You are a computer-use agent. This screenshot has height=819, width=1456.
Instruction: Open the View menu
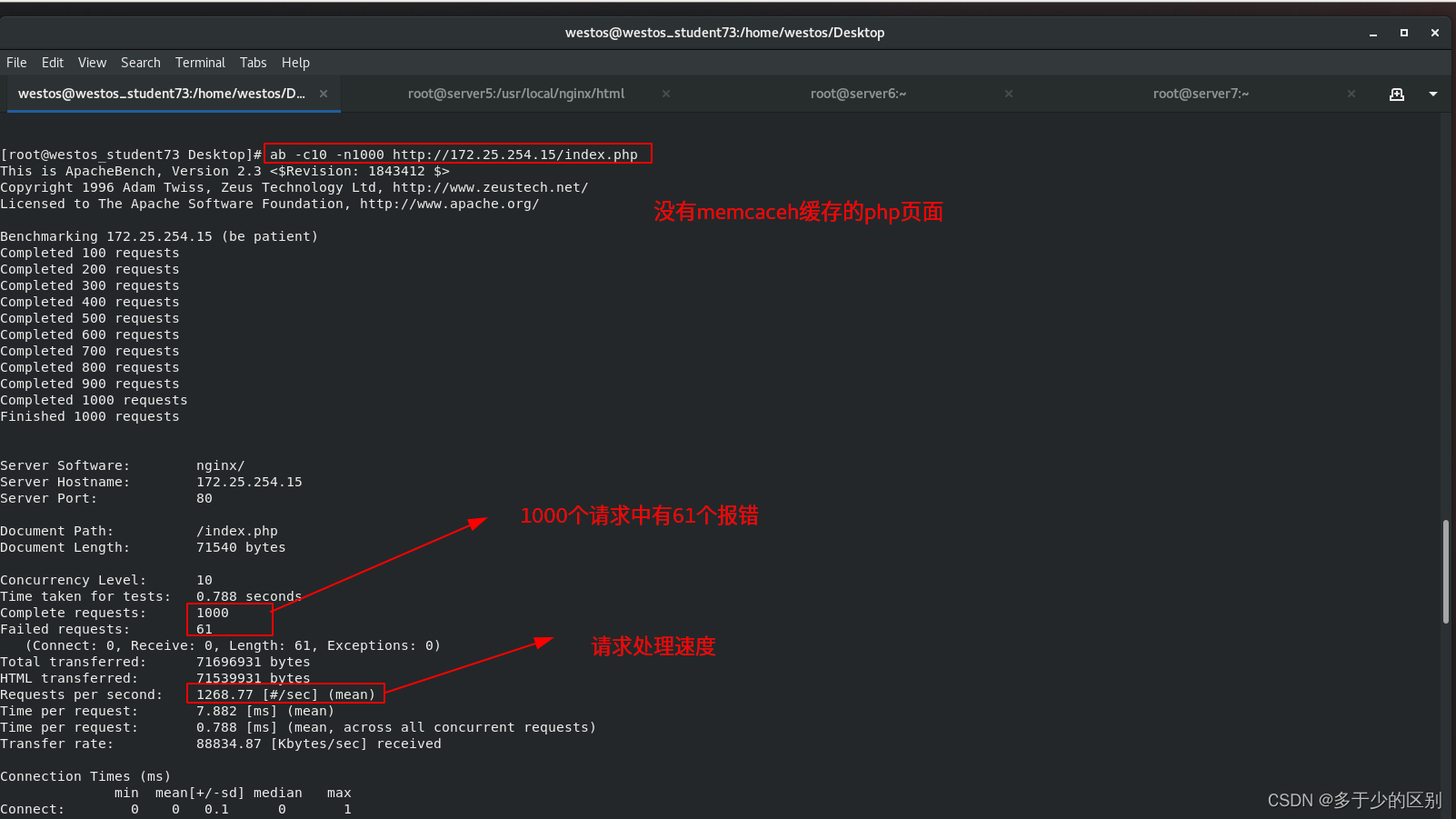point(92,63)
